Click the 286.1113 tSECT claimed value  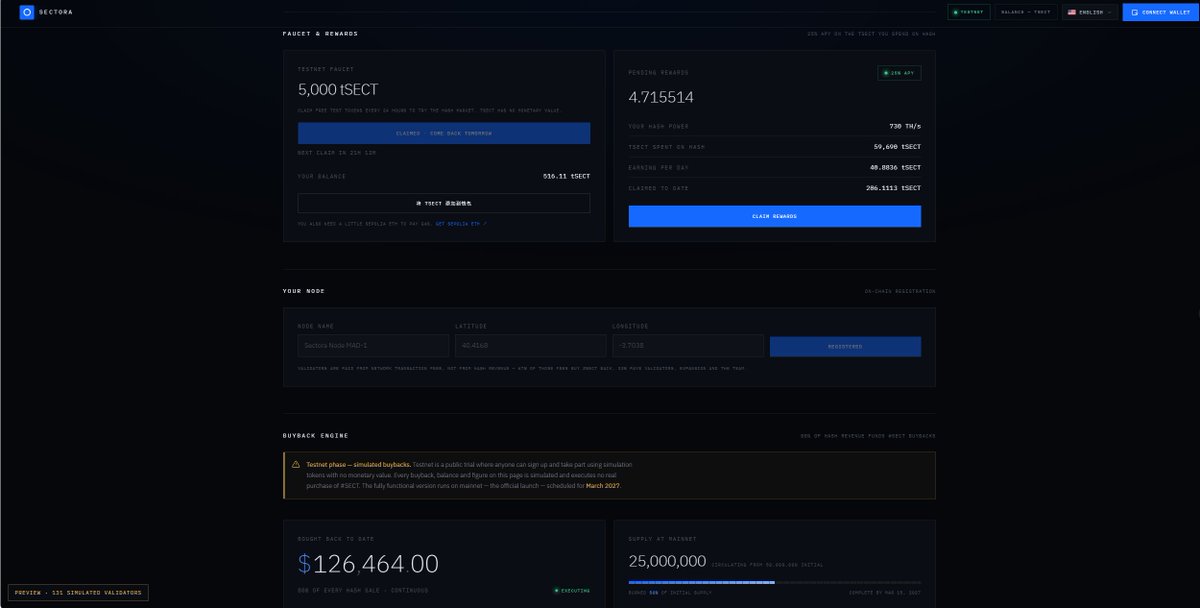pos(894,188)
